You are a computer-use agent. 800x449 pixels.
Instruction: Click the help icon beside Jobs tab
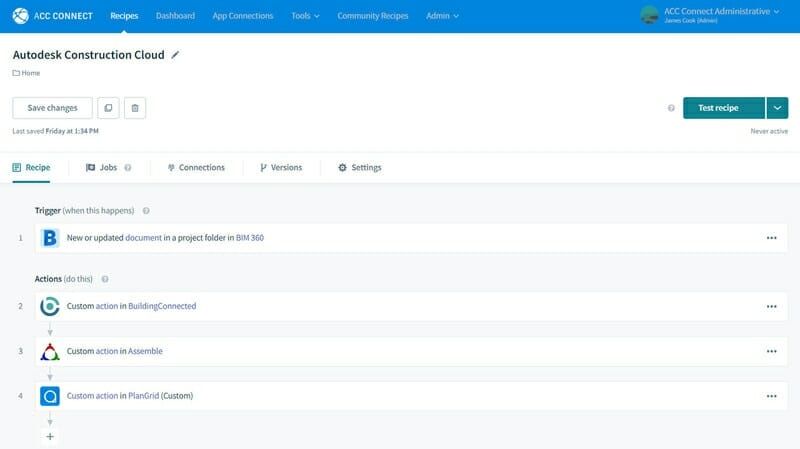tap(128, 167)
